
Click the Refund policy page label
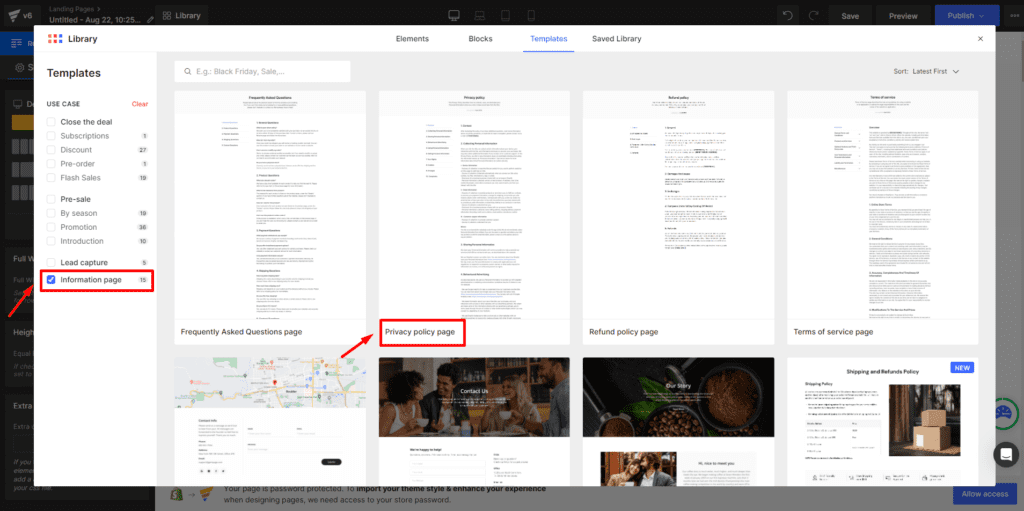click(623, 332)
